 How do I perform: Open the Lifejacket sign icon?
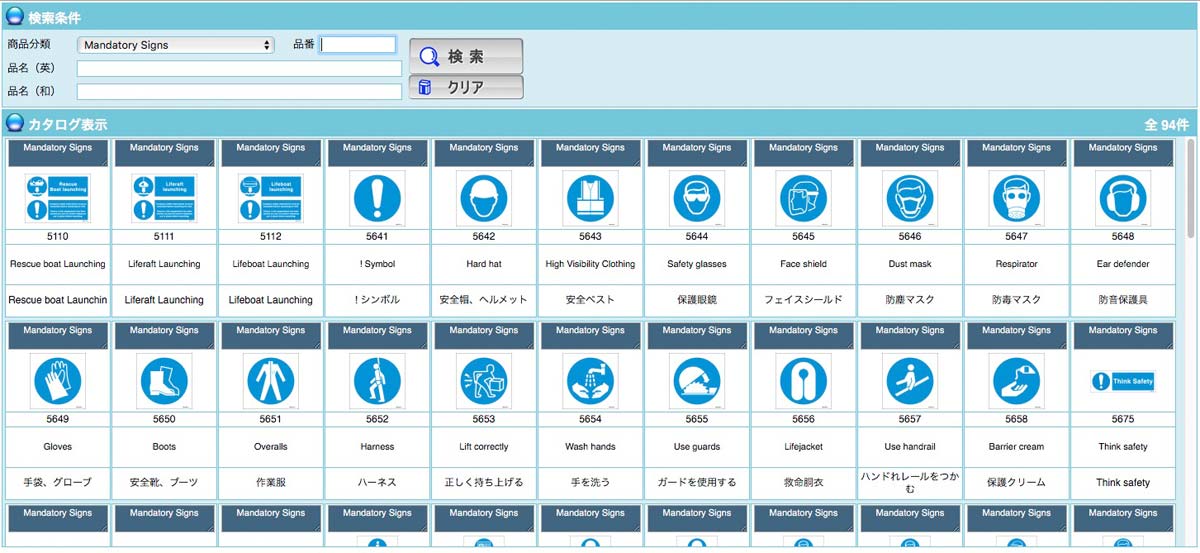[803, 381]
